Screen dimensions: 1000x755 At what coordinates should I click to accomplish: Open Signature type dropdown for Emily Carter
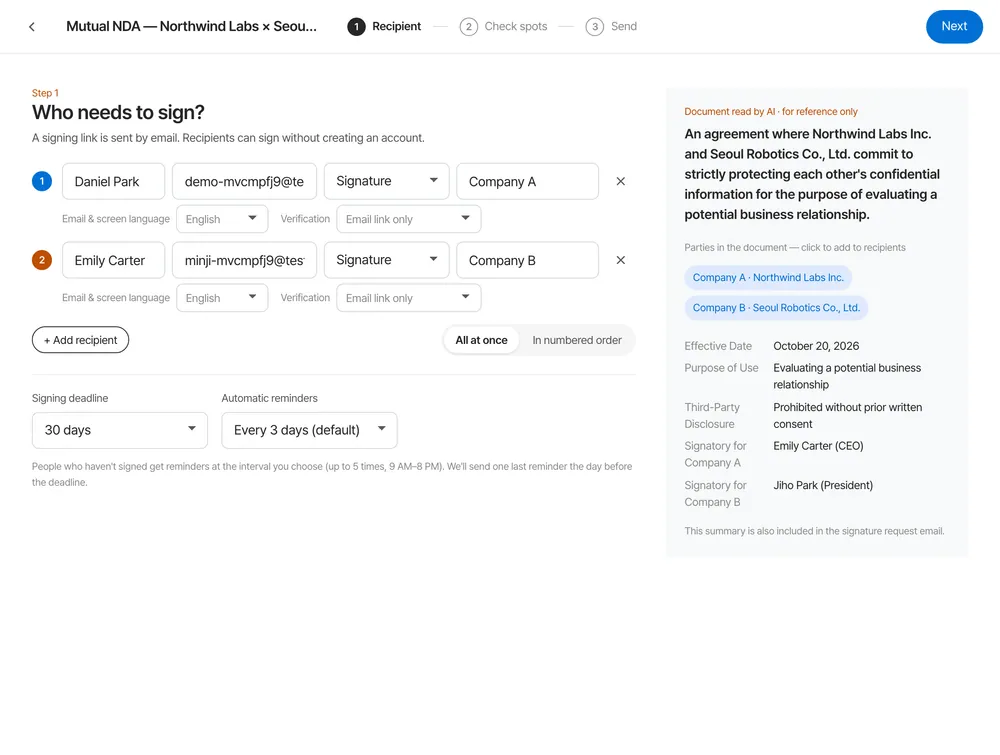coord(386,260)
